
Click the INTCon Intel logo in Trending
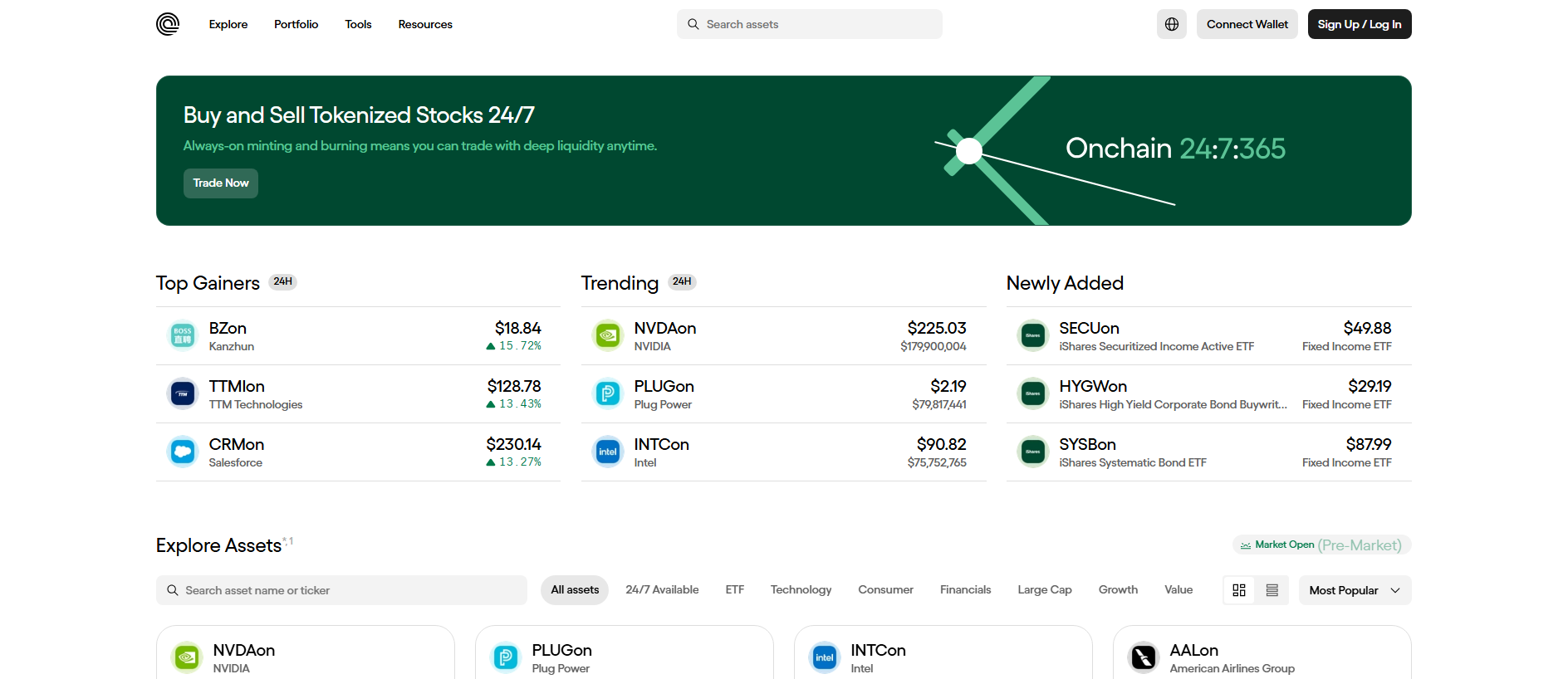coord(608,452)
